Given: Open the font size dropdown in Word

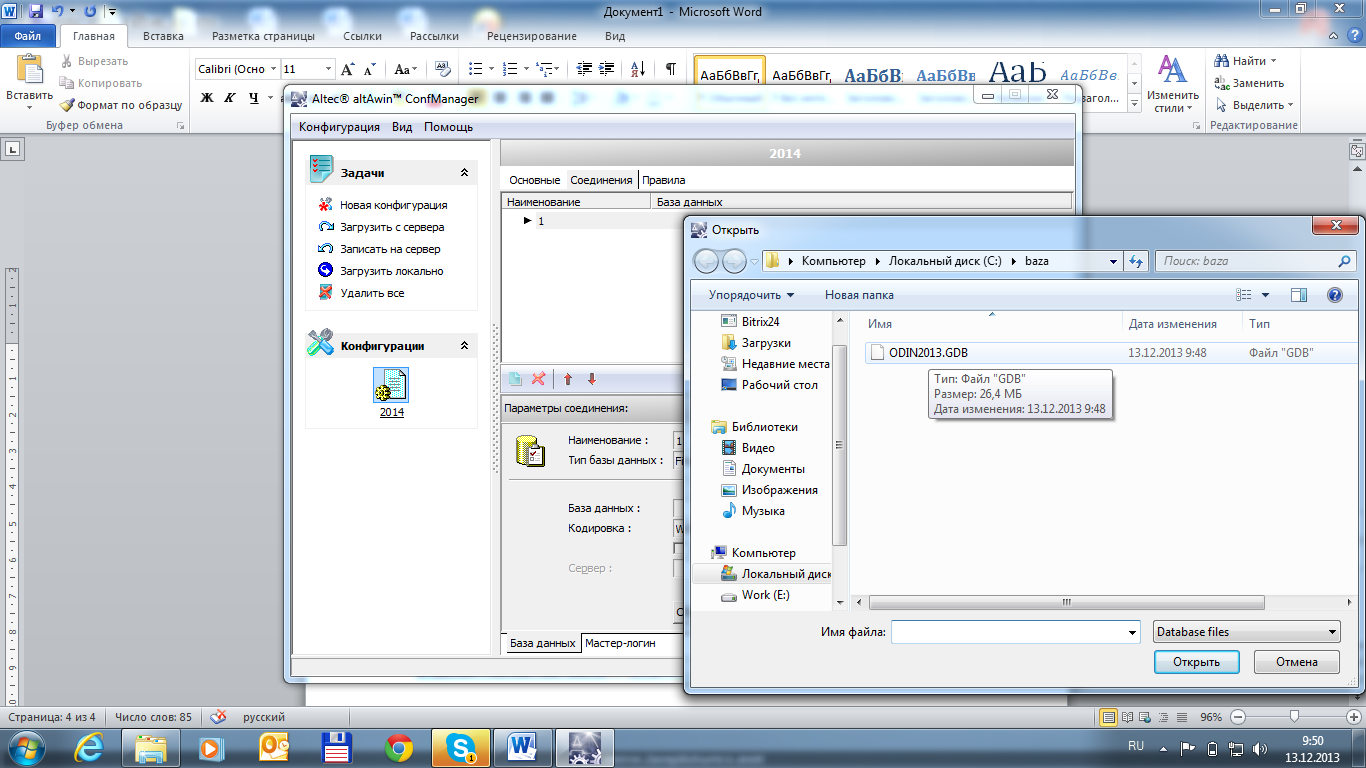Looking at the screenshot, I should pos(328,69).
